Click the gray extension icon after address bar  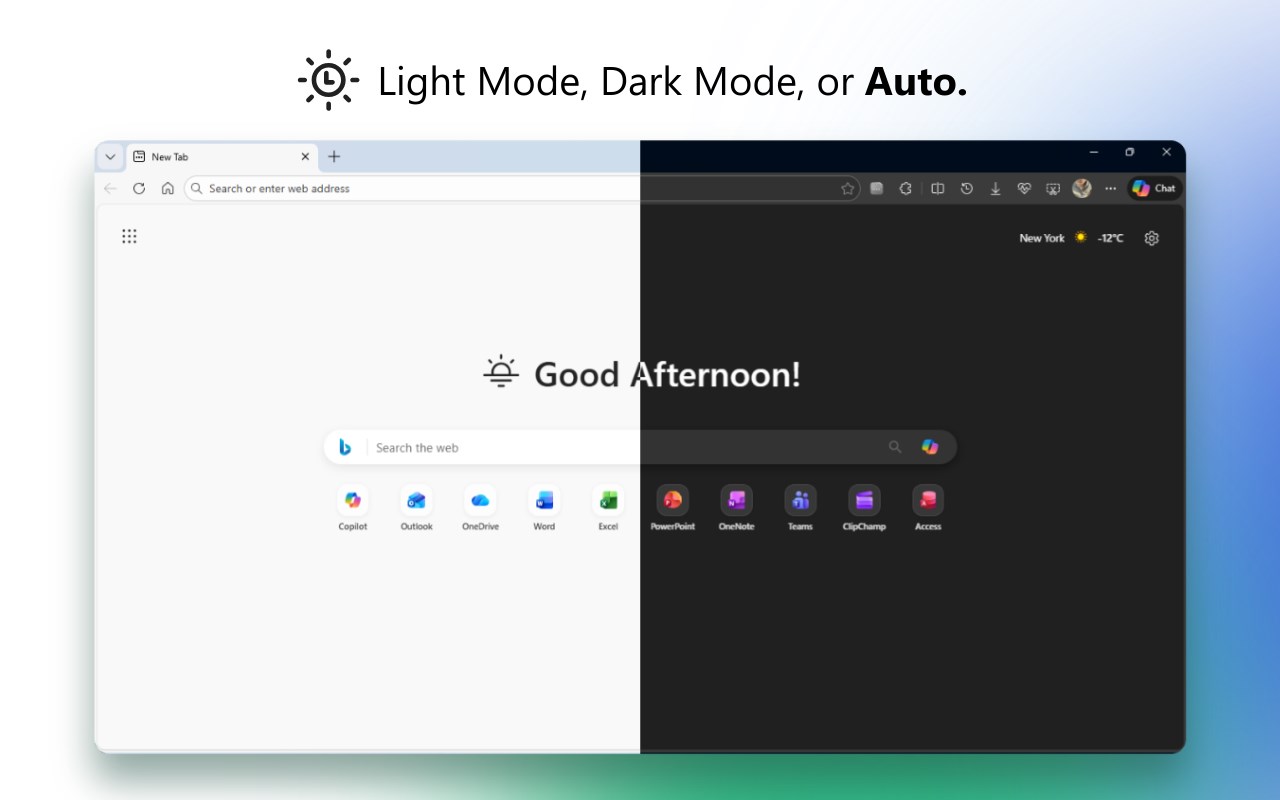click(877, 188)
